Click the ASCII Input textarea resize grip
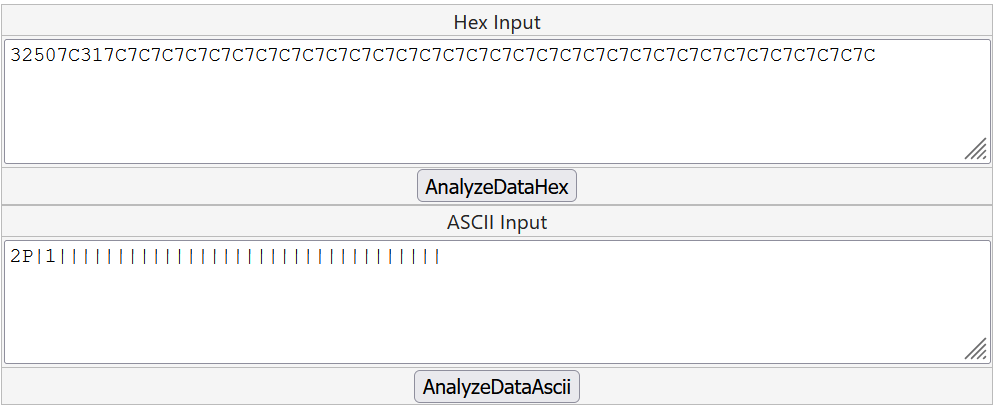This screenshot has width=994, height=405. tap(975, 348)
